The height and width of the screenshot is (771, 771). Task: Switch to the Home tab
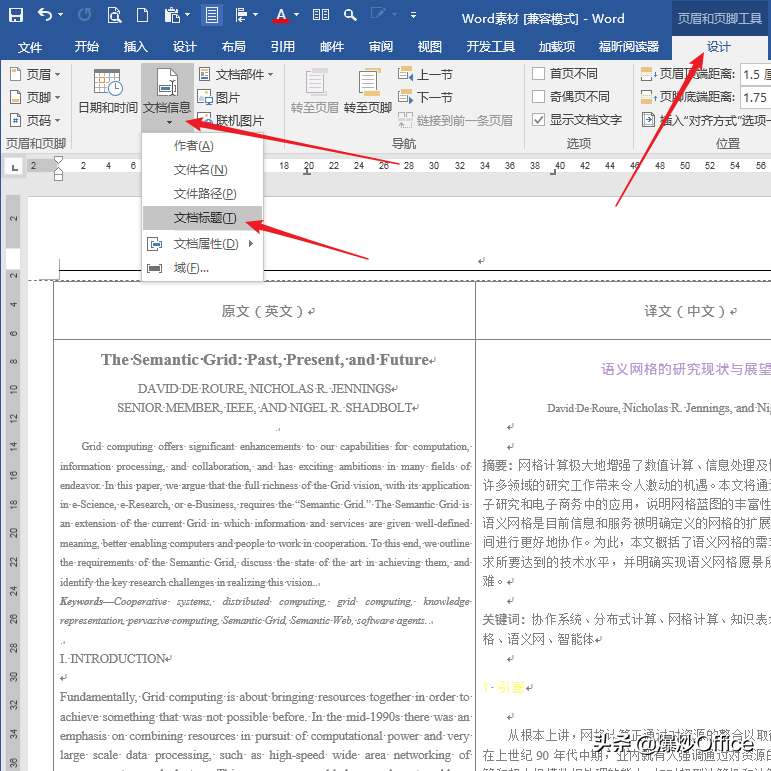click(x=87, y=47)
